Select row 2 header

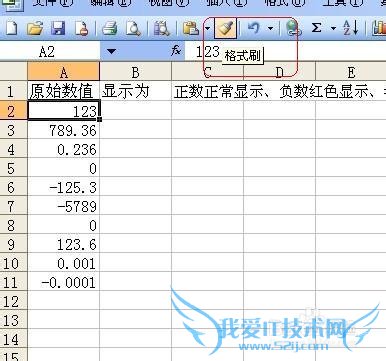13,110
